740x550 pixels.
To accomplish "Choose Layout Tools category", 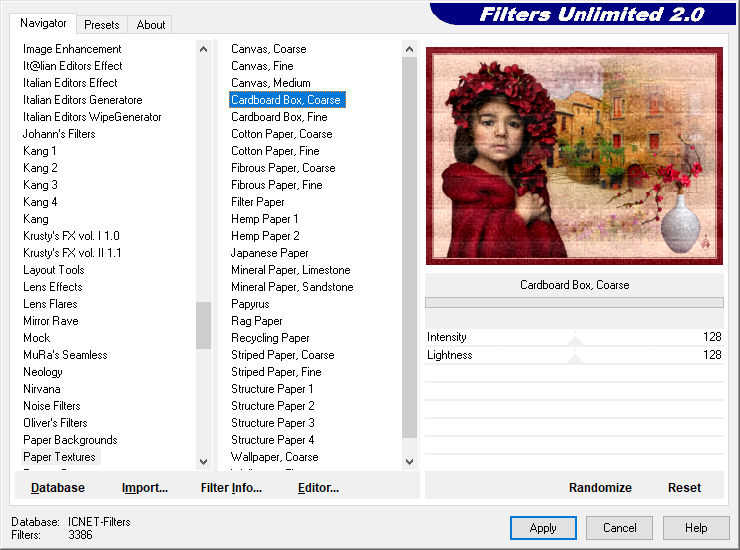I will click(54, 270).
